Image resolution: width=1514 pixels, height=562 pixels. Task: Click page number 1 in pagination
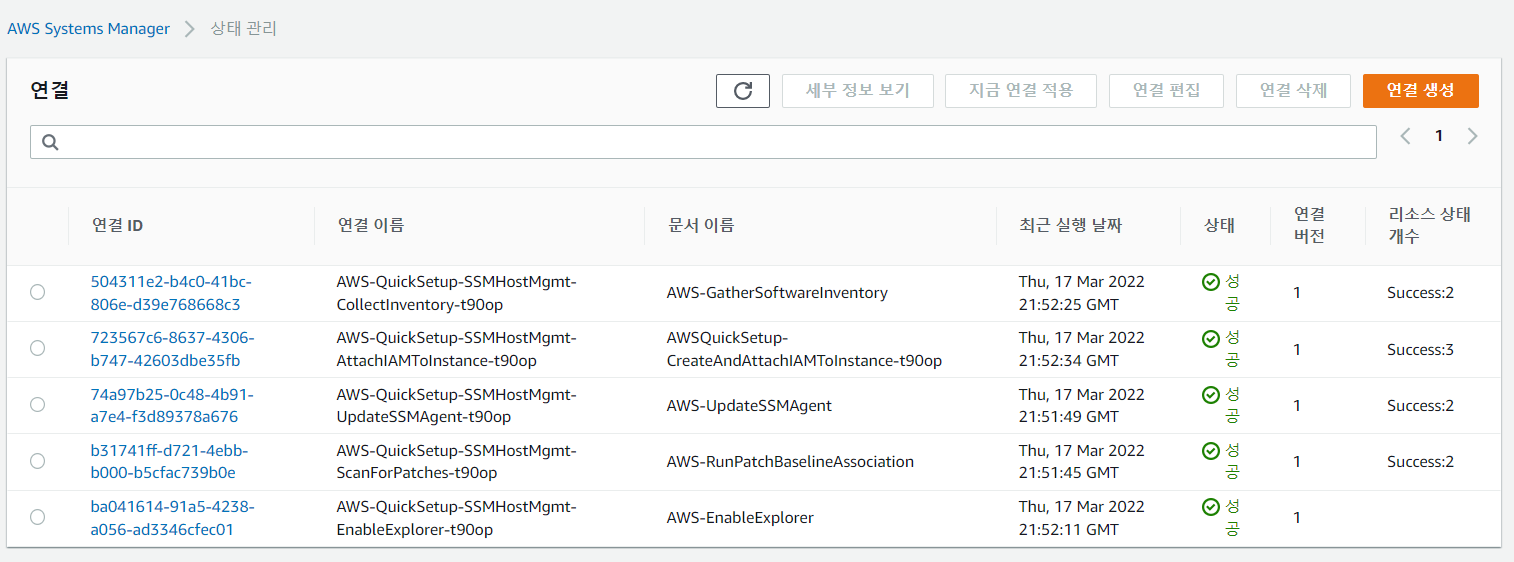click(x=1439, y=136)
